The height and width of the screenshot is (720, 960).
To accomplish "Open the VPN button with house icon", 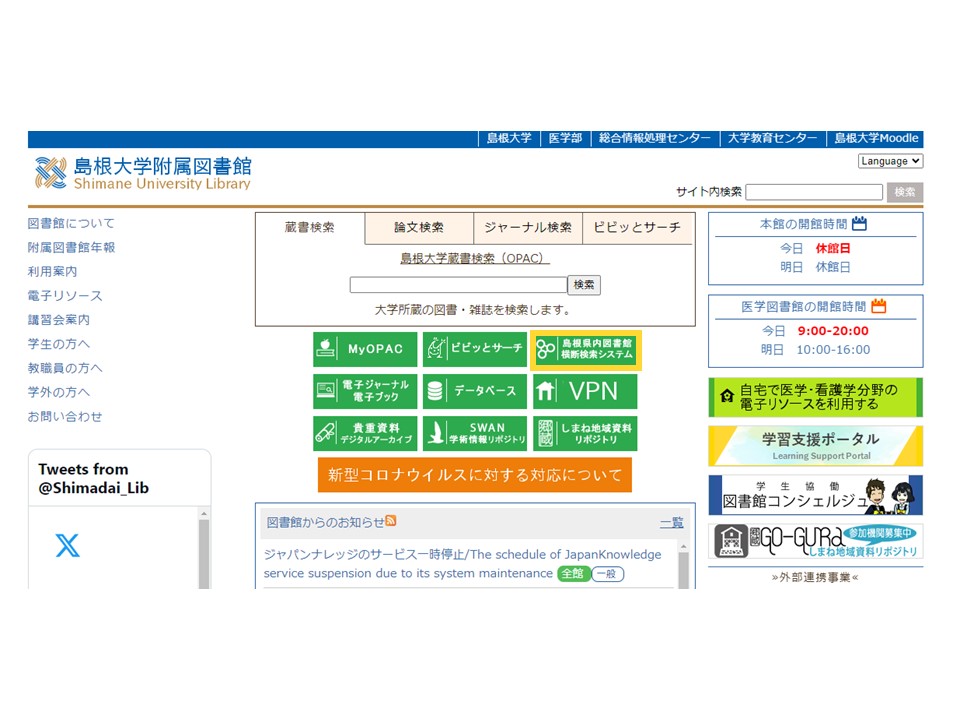I will (x=584, y=391).
